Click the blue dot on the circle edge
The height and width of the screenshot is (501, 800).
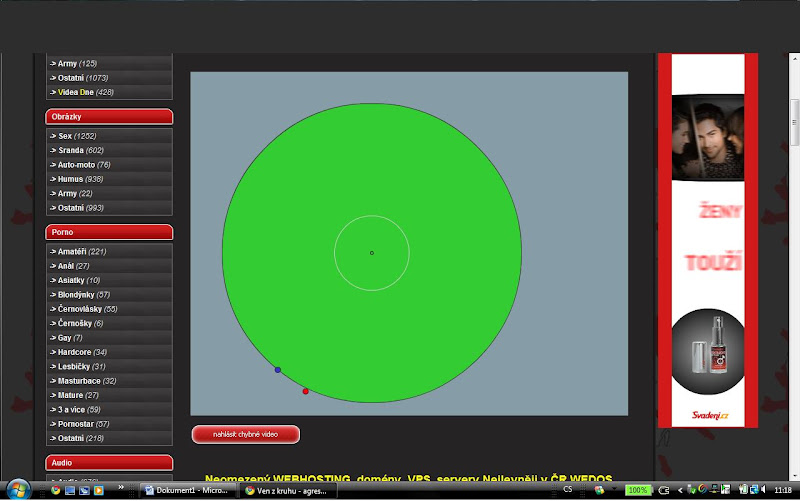click(x=278, y=370)
